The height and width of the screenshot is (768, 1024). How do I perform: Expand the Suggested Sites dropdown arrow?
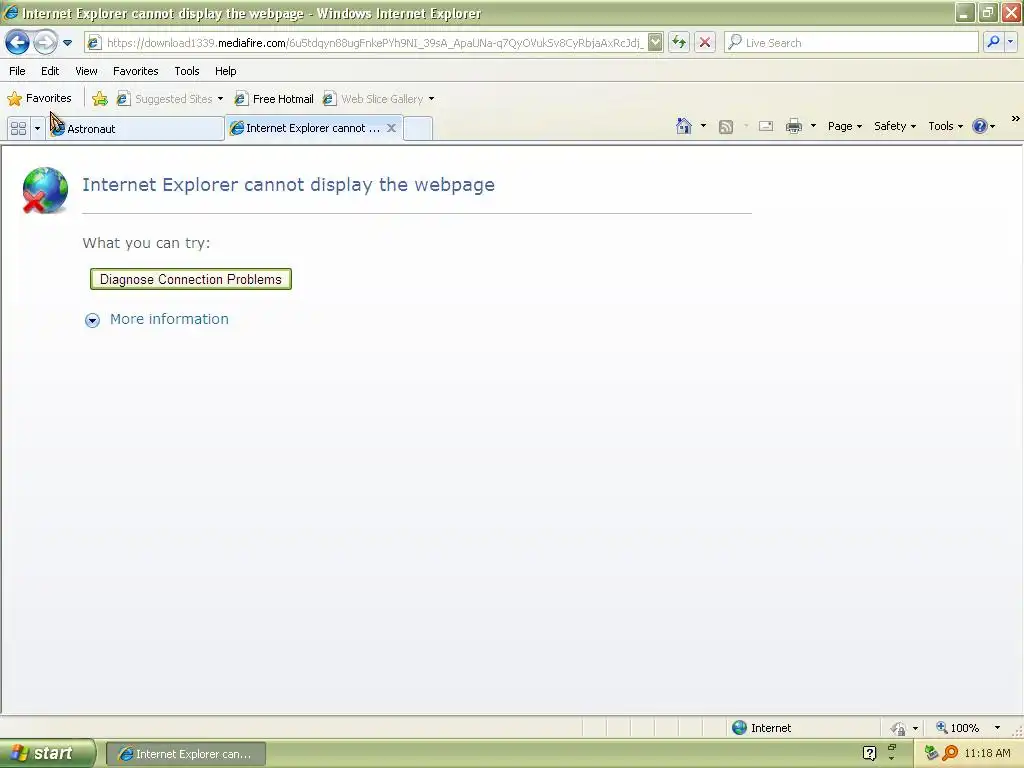click(x=220, y=99)
